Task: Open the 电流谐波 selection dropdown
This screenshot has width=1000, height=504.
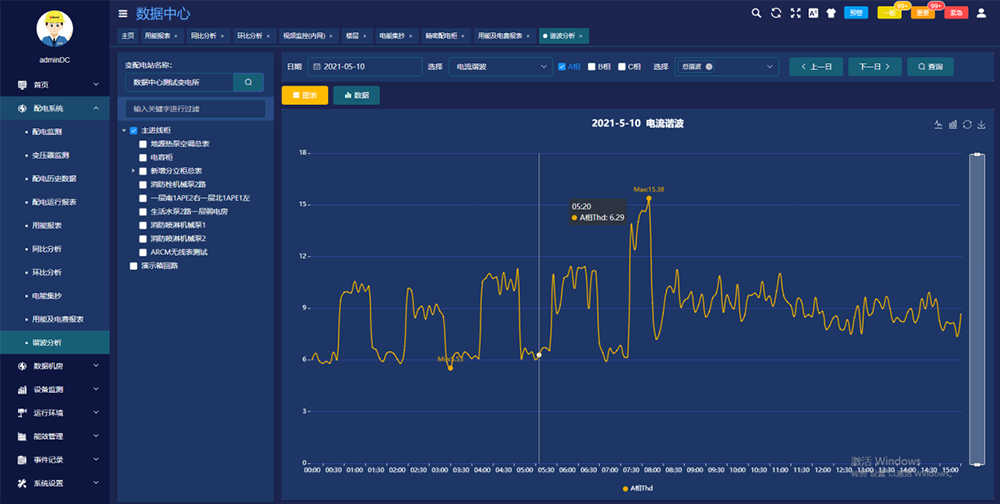Action: 501,67
